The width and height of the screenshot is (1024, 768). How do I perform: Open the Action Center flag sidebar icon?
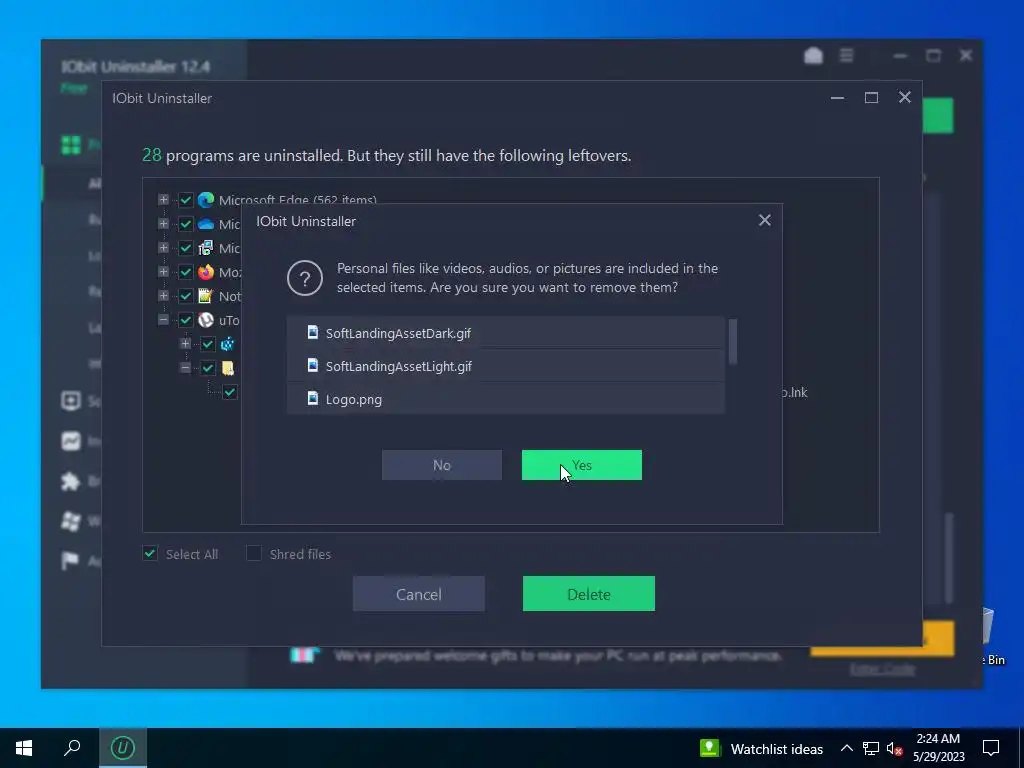pos(70,560)
